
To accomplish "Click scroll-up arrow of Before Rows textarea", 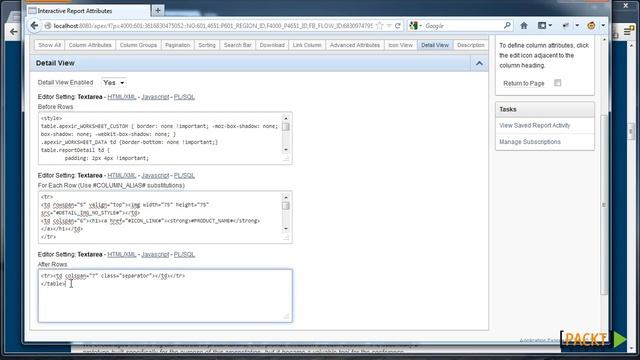I will tap(286, 118).
